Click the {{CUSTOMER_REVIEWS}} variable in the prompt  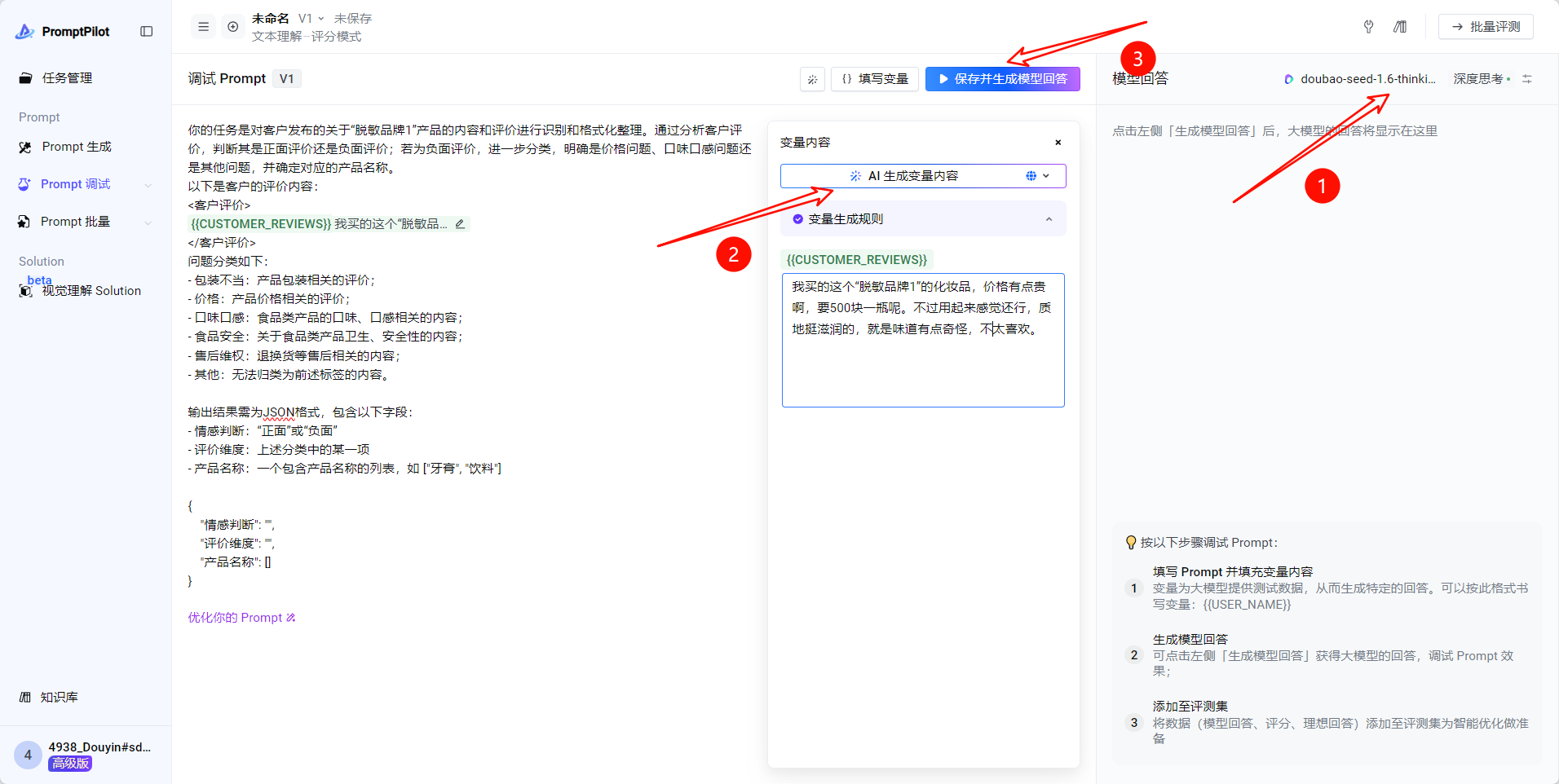click(261, 224)
